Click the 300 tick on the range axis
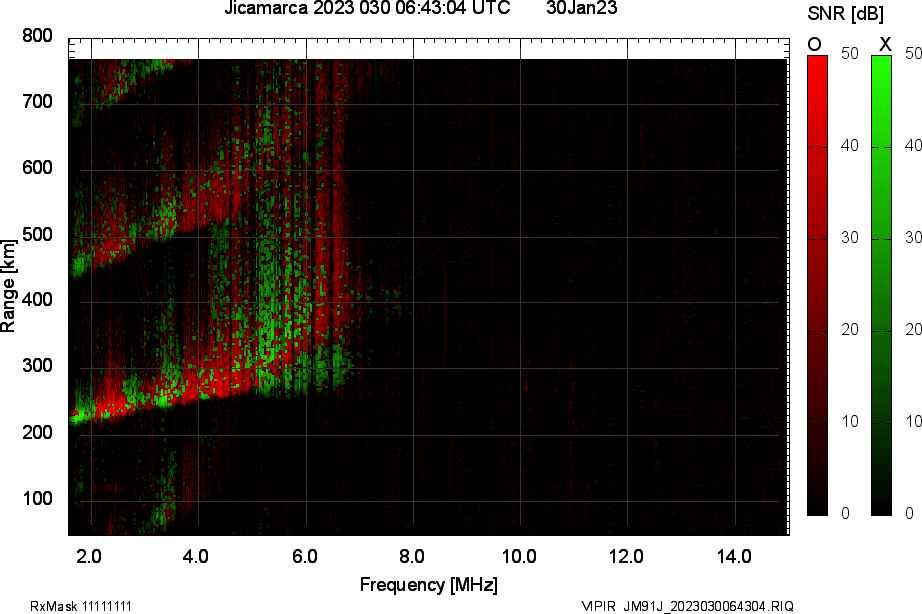922x614 pixels. pos(36,367)
